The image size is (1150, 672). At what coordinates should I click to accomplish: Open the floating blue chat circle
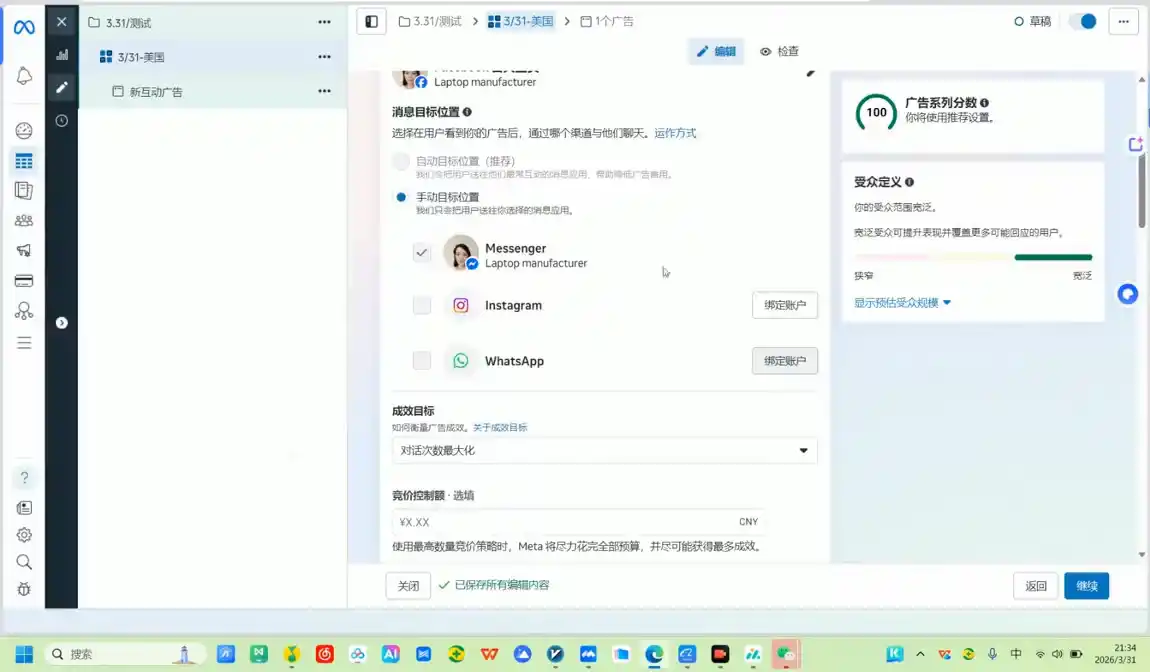1127,294
